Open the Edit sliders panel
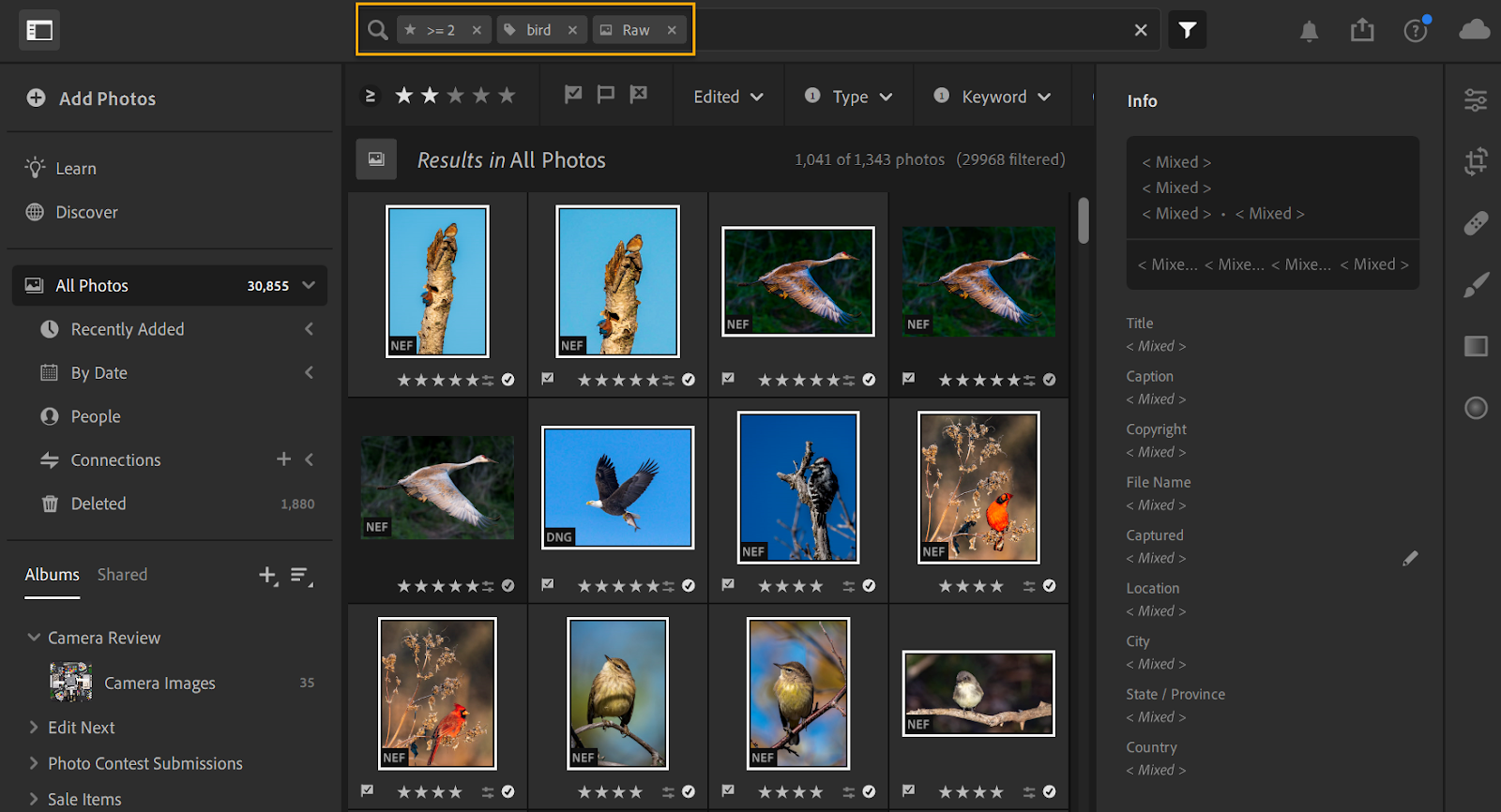Image resolution: width=1501 pixels, height=812 pixels. 1476,99
